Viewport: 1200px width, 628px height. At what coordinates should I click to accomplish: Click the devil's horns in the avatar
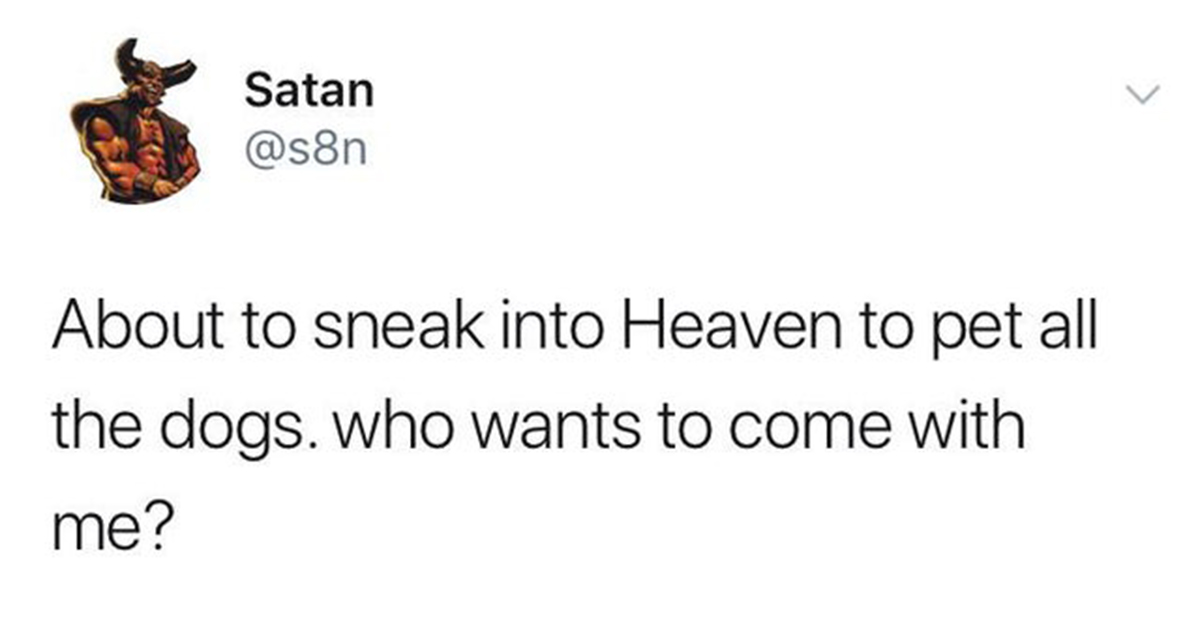click(x=155, y=63)
